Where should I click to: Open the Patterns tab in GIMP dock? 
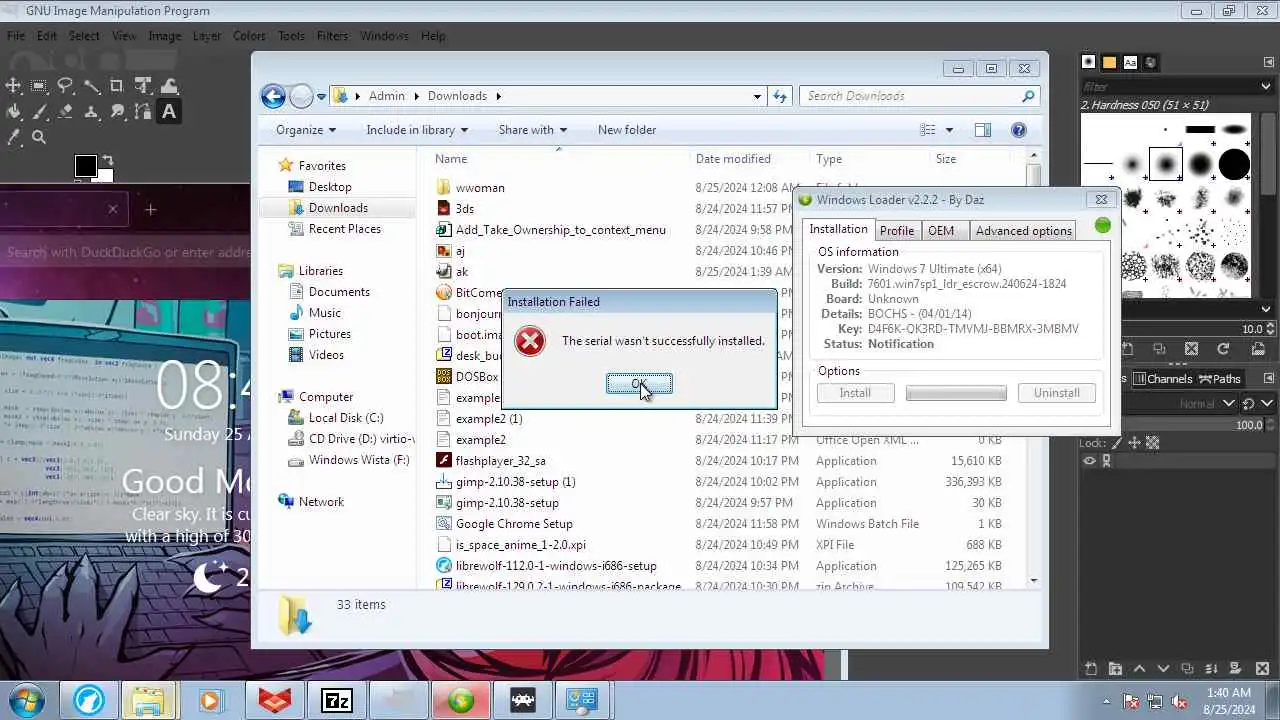click(1109, 62)
